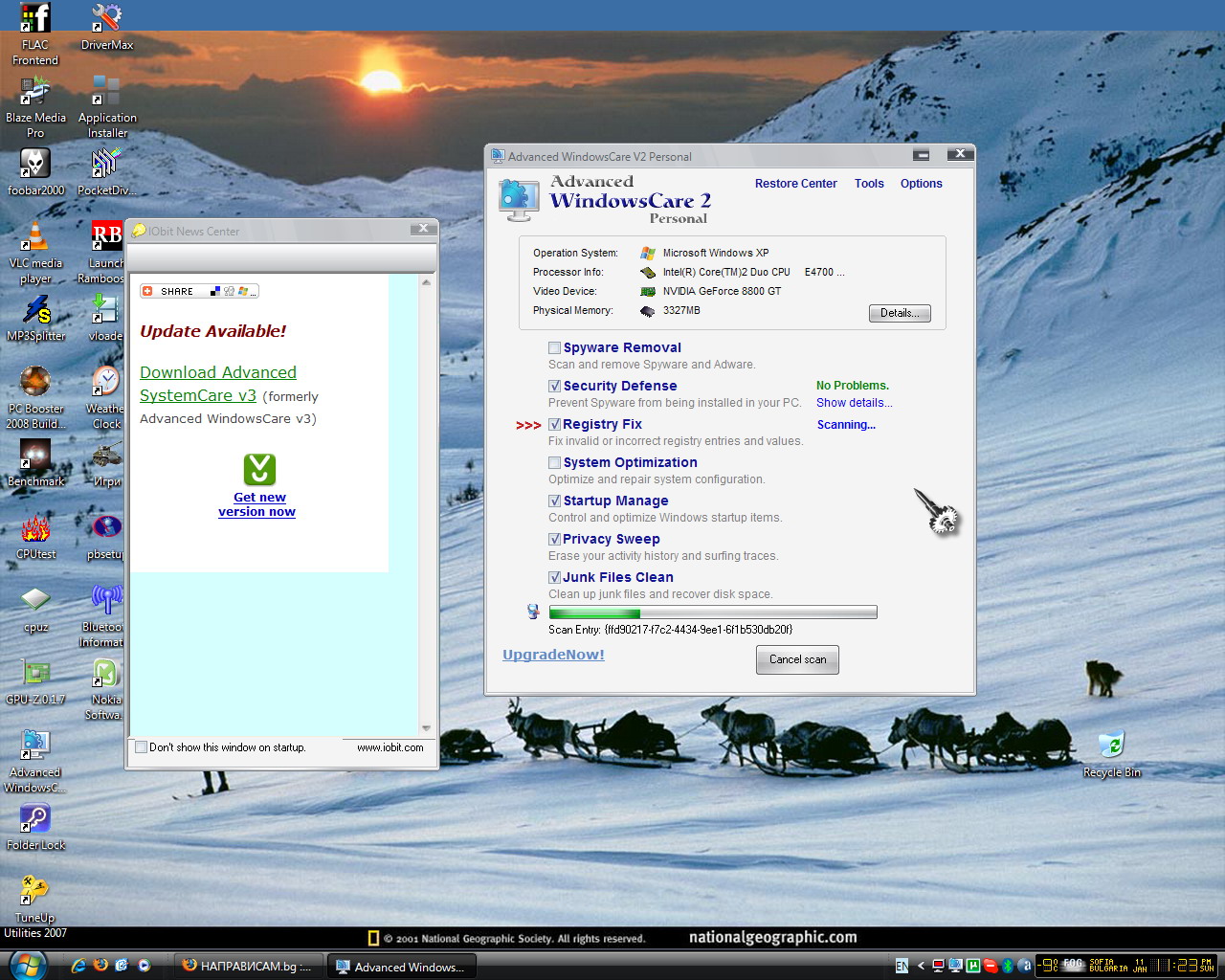
Task: Click 'Update Available!' heading text
Action: click(213, 331)
